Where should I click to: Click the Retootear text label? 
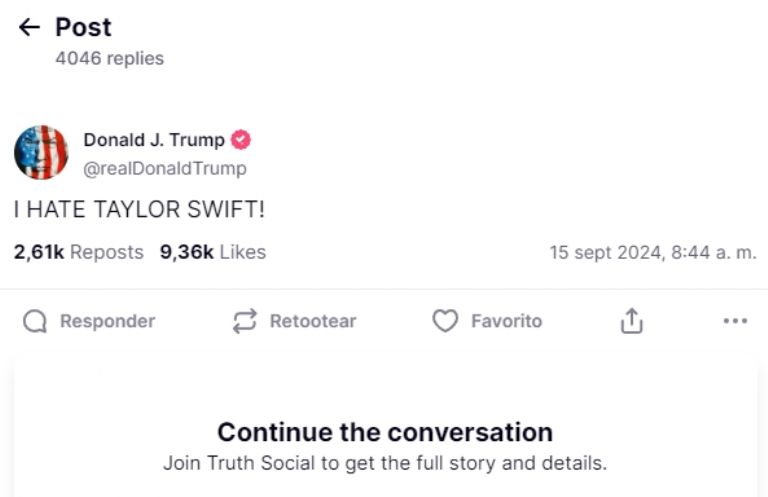pos(312,321)
